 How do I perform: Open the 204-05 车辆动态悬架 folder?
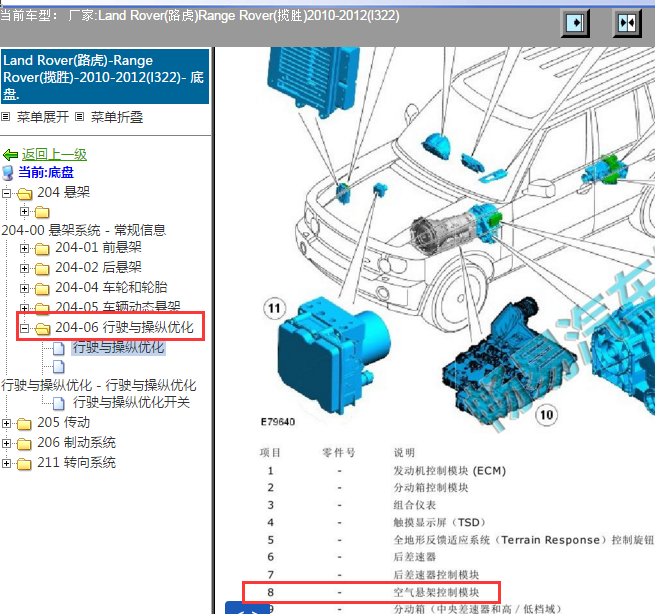tap(118, 307)
